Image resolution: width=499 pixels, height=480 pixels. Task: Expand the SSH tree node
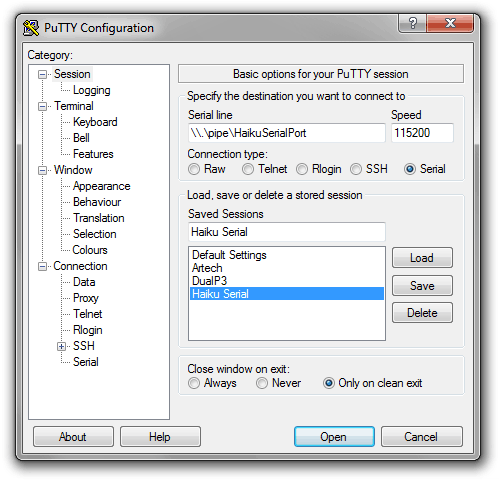[61, 347]
